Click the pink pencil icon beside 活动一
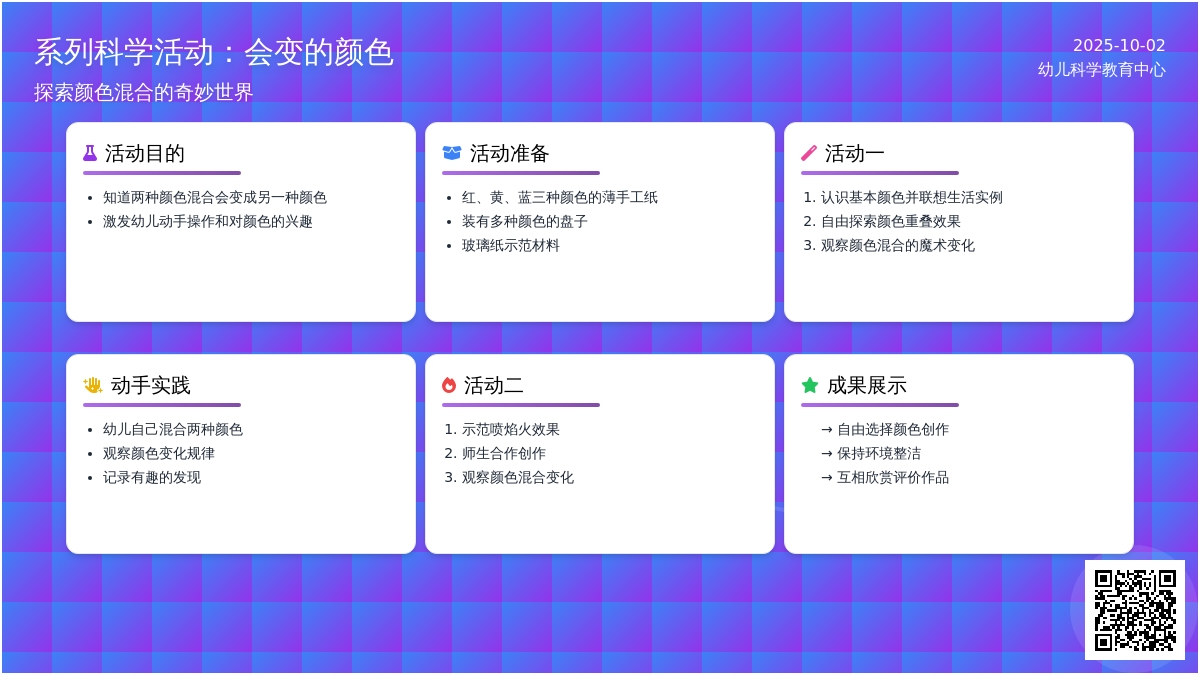 (x=809, y=153)
